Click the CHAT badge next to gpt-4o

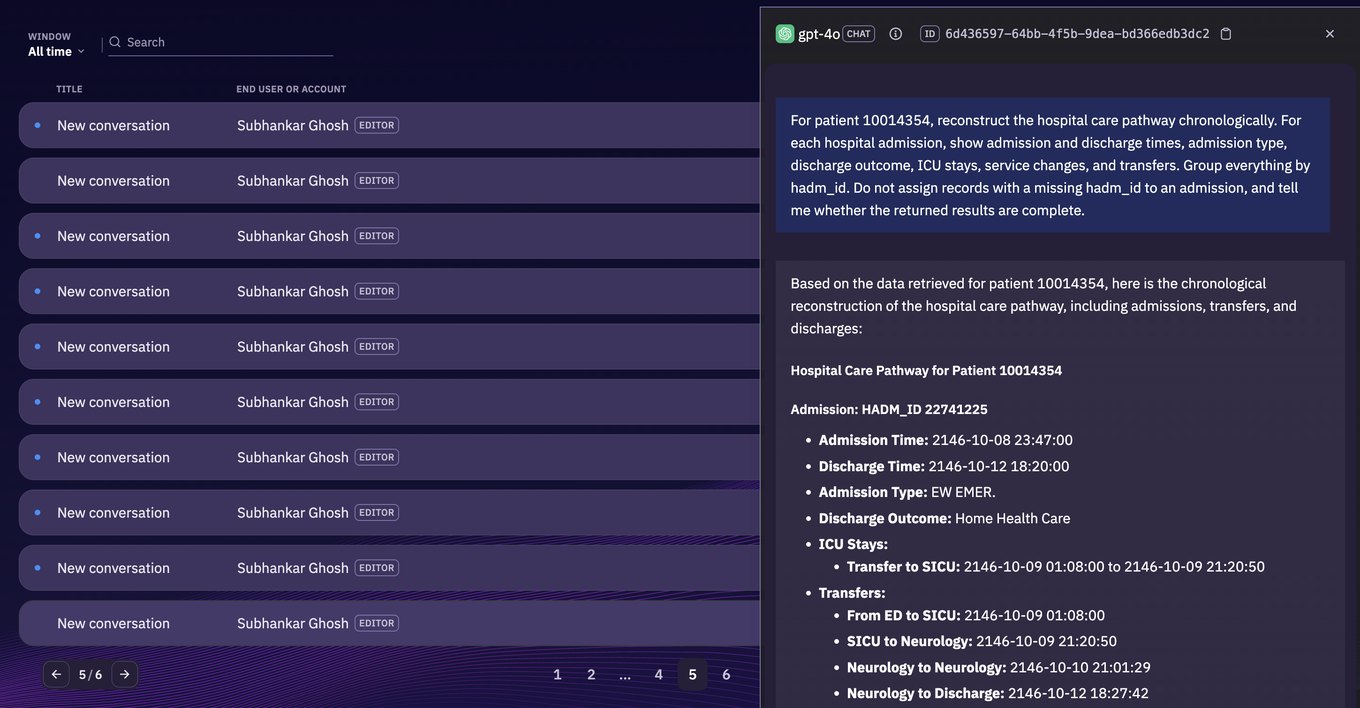tap(859, 34)
